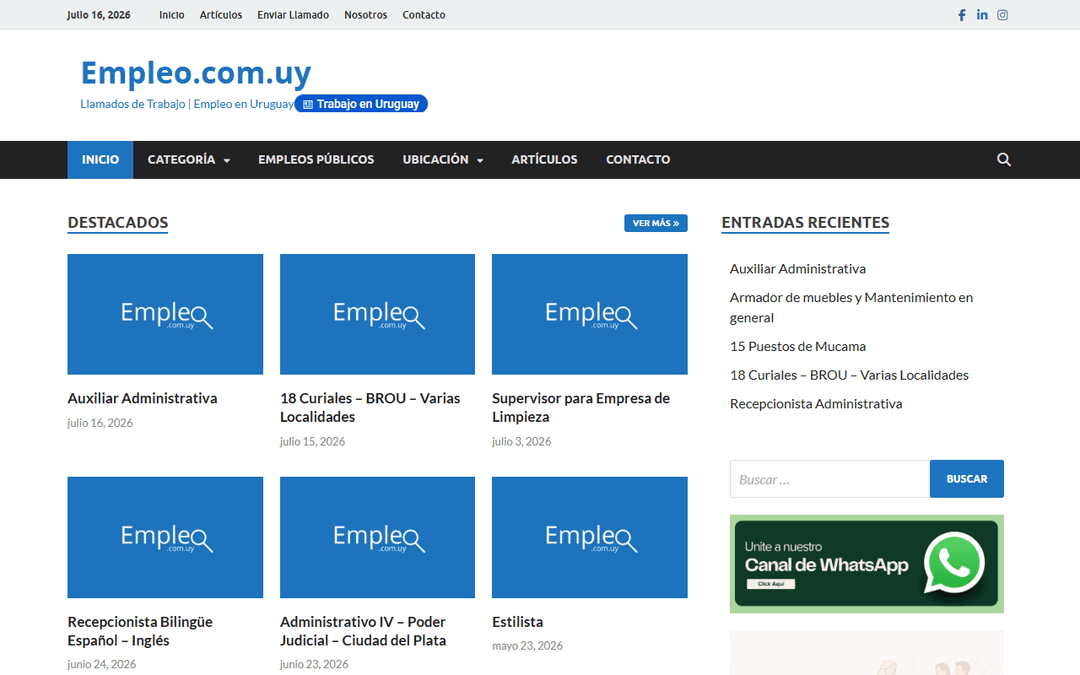The image size is (1080, 675).
Task: Click the Llamados de Trabajo tagline
Action: coord(187,104)
